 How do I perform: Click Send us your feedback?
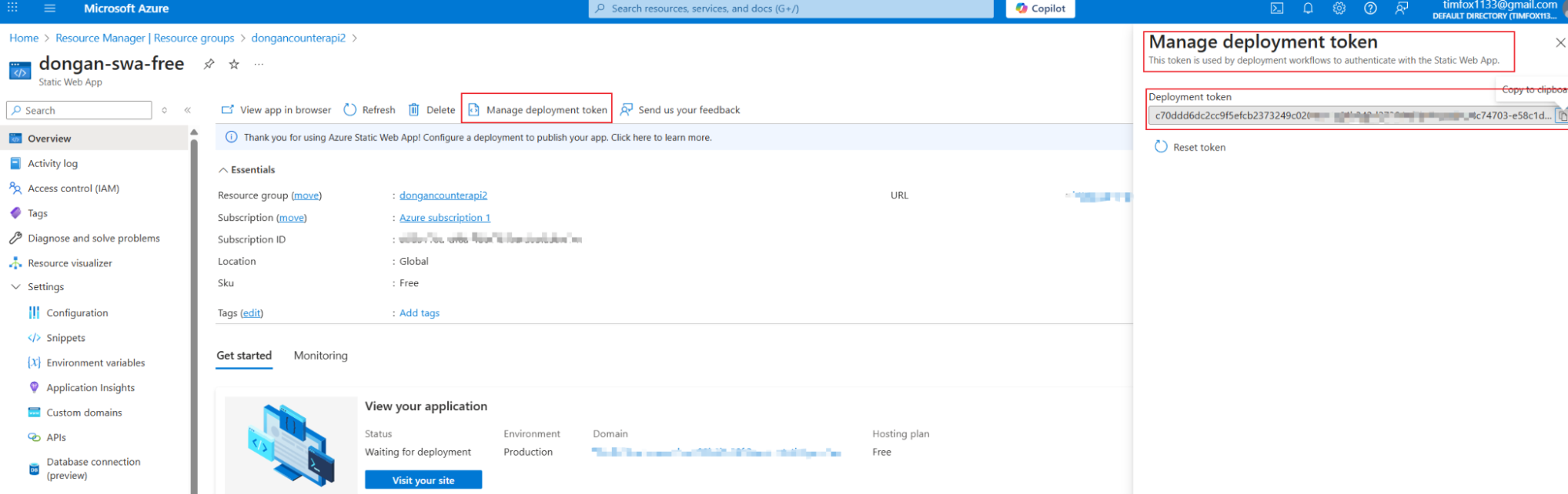click(680, 110)
